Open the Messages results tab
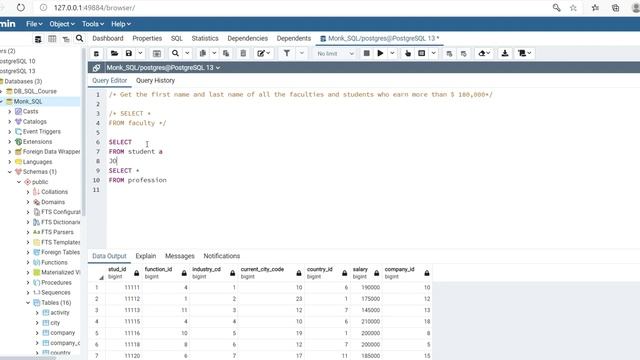This screenshot has width=640, height=360. point(180,256)
